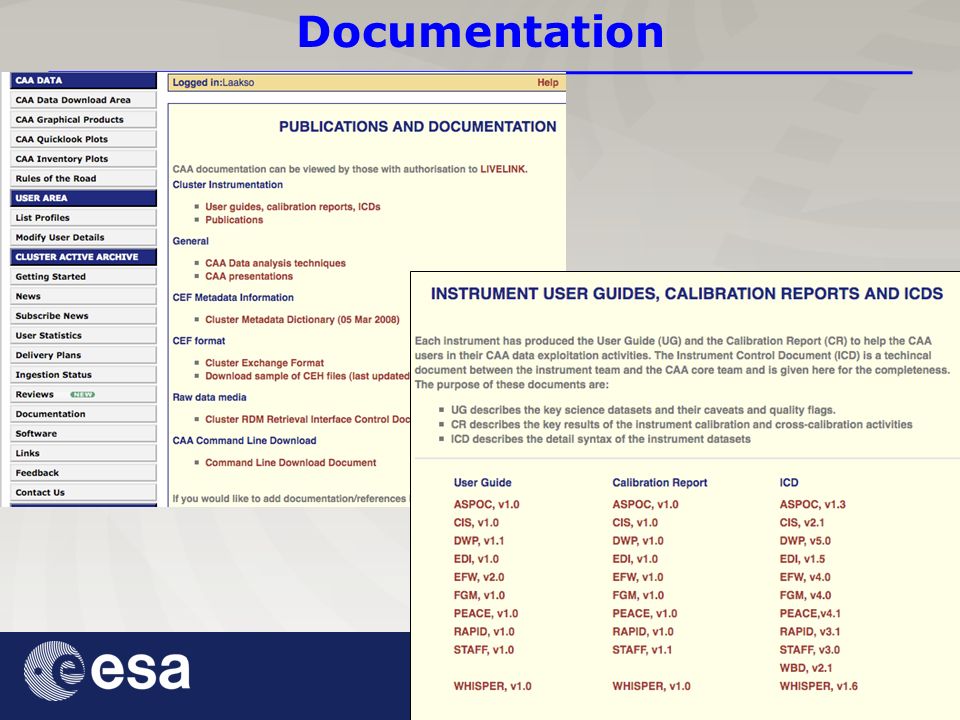Open STAFF, v1.1 Calibration Report

click(642, 650)
